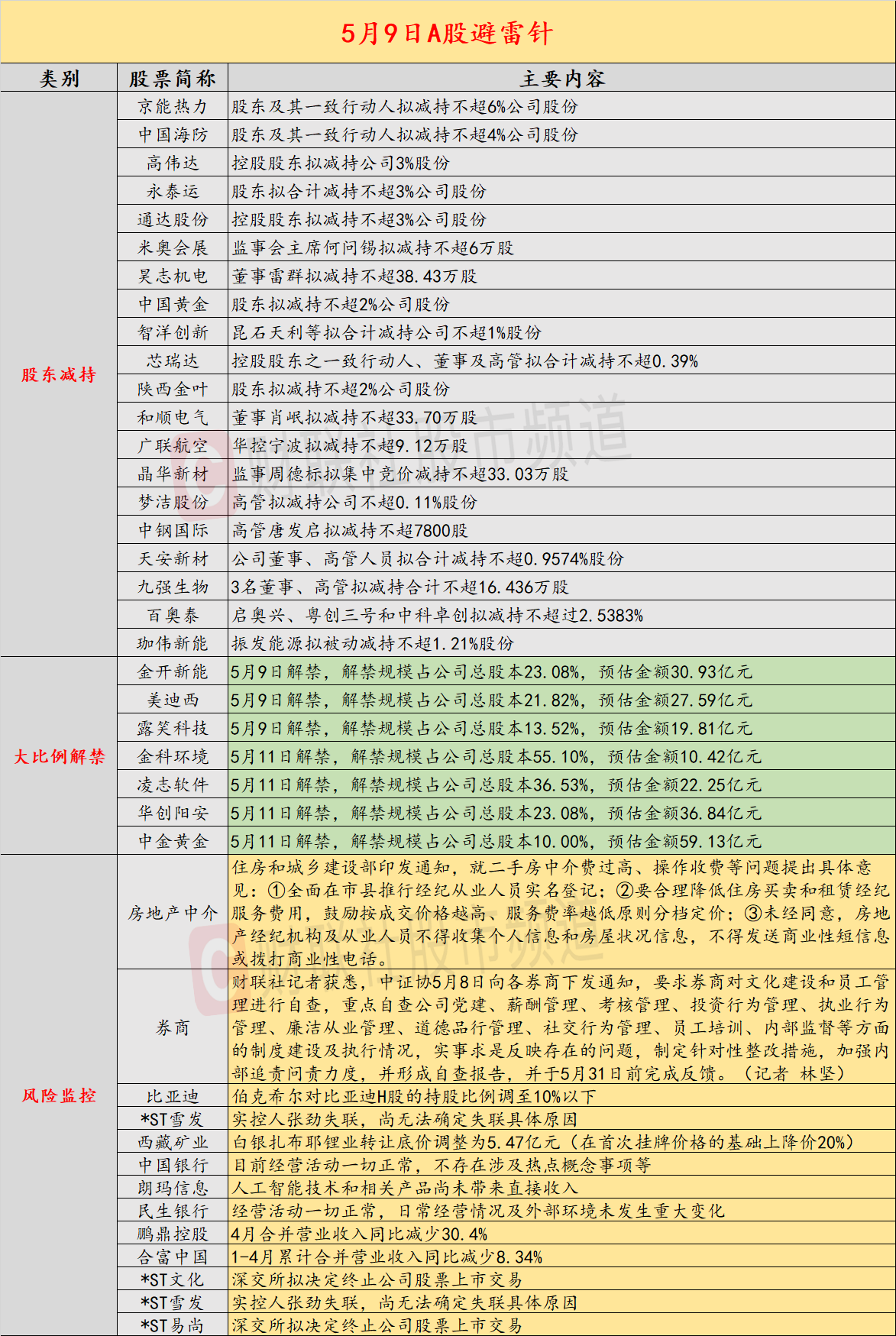Click the unlock row with 预估金额59.13亿元
This screenshot has height=1336, width=896.
tap(562, 841)
